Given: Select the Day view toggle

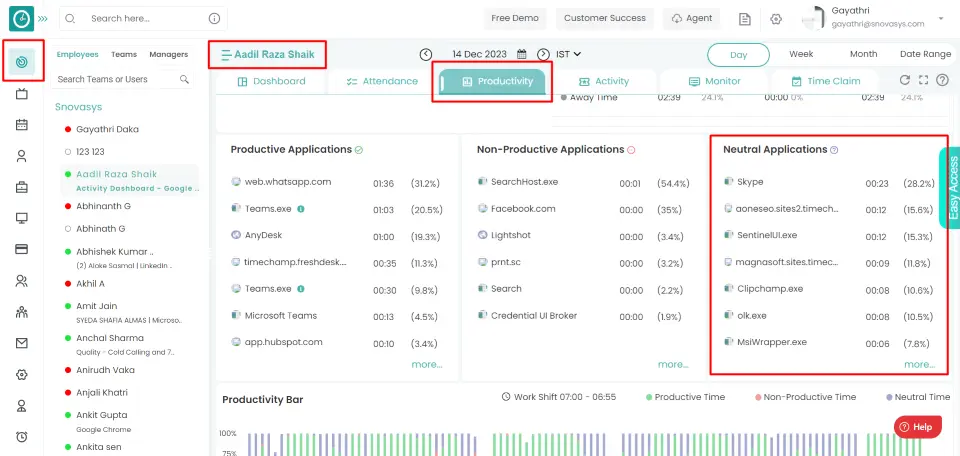Looking at the screenshot, I should point(738,54).
